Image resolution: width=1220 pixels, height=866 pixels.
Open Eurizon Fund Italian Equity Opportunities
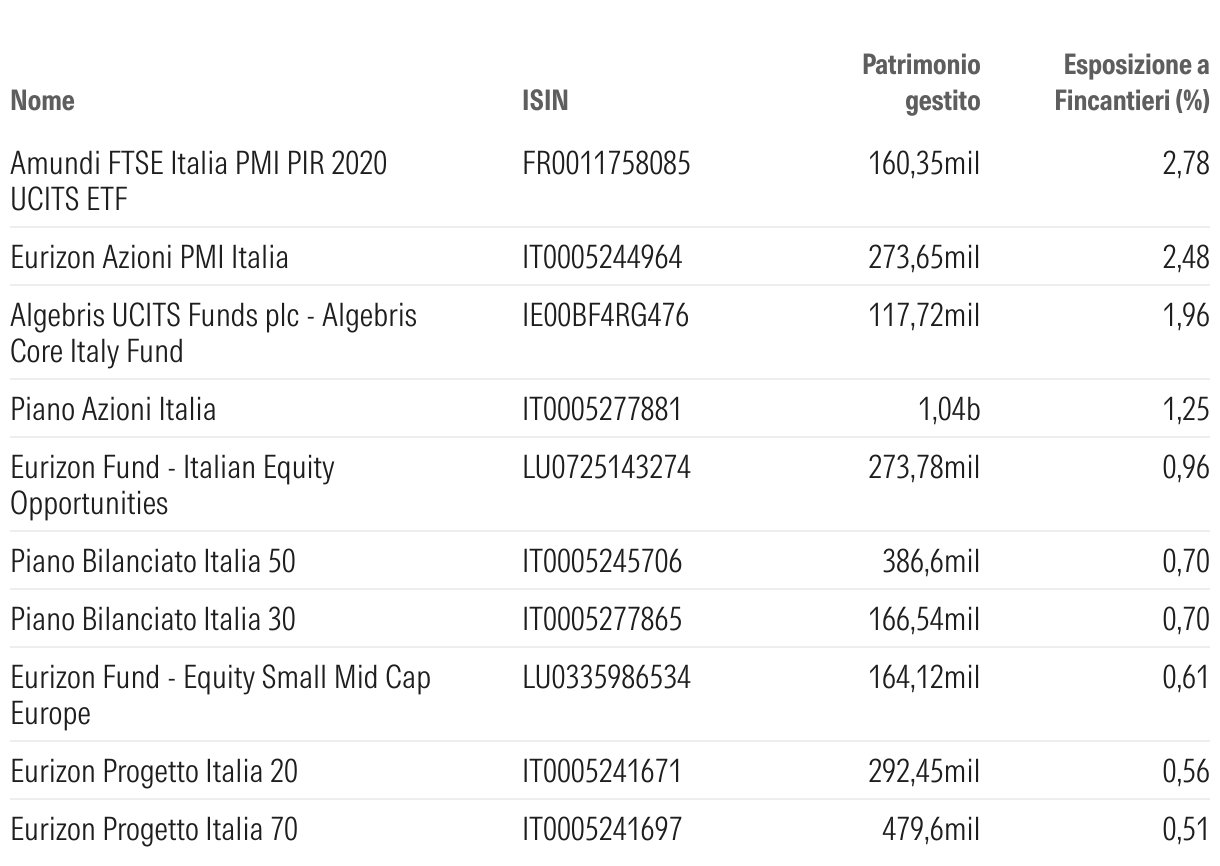tap(173, 485)
